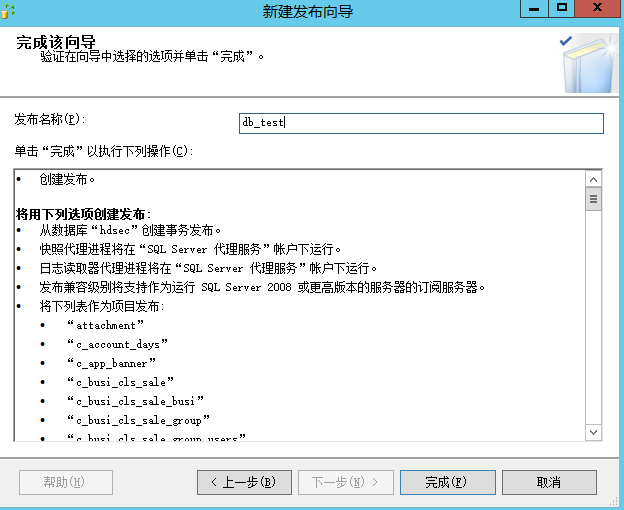
Task: Click the 快照代理进程 SQL Server agent line
Action: point(190,249)
